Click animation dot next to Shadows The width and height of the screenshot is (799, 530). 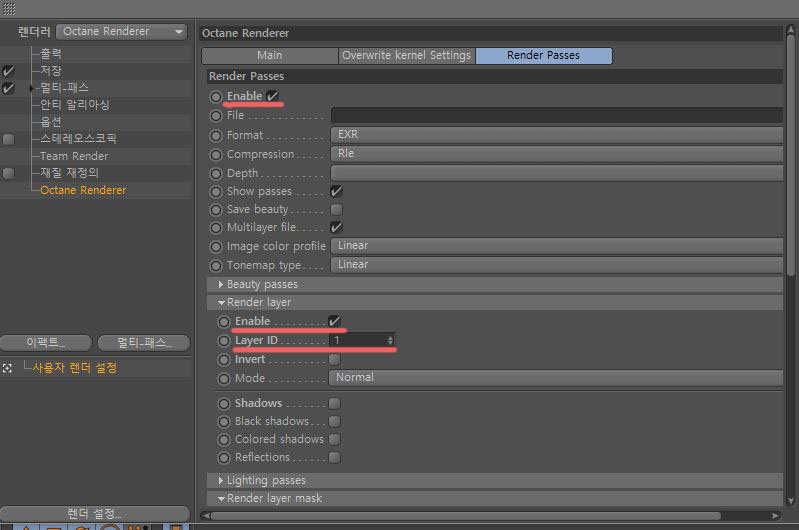[224, 404]
